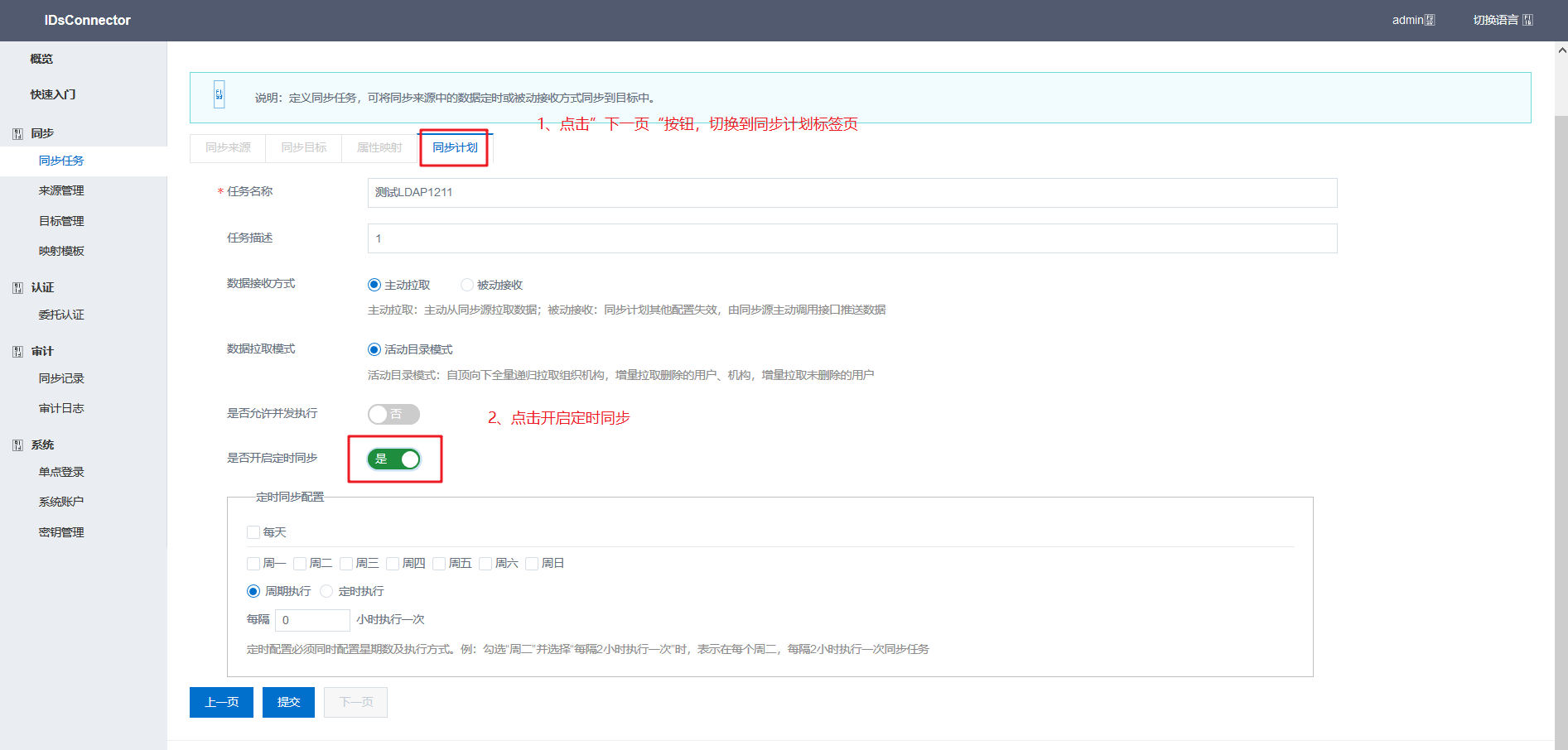The height and width of the screenshot is (750, 1568).
Task: Click the disabled 下一页 button
Action: click(x=355, y=703)
